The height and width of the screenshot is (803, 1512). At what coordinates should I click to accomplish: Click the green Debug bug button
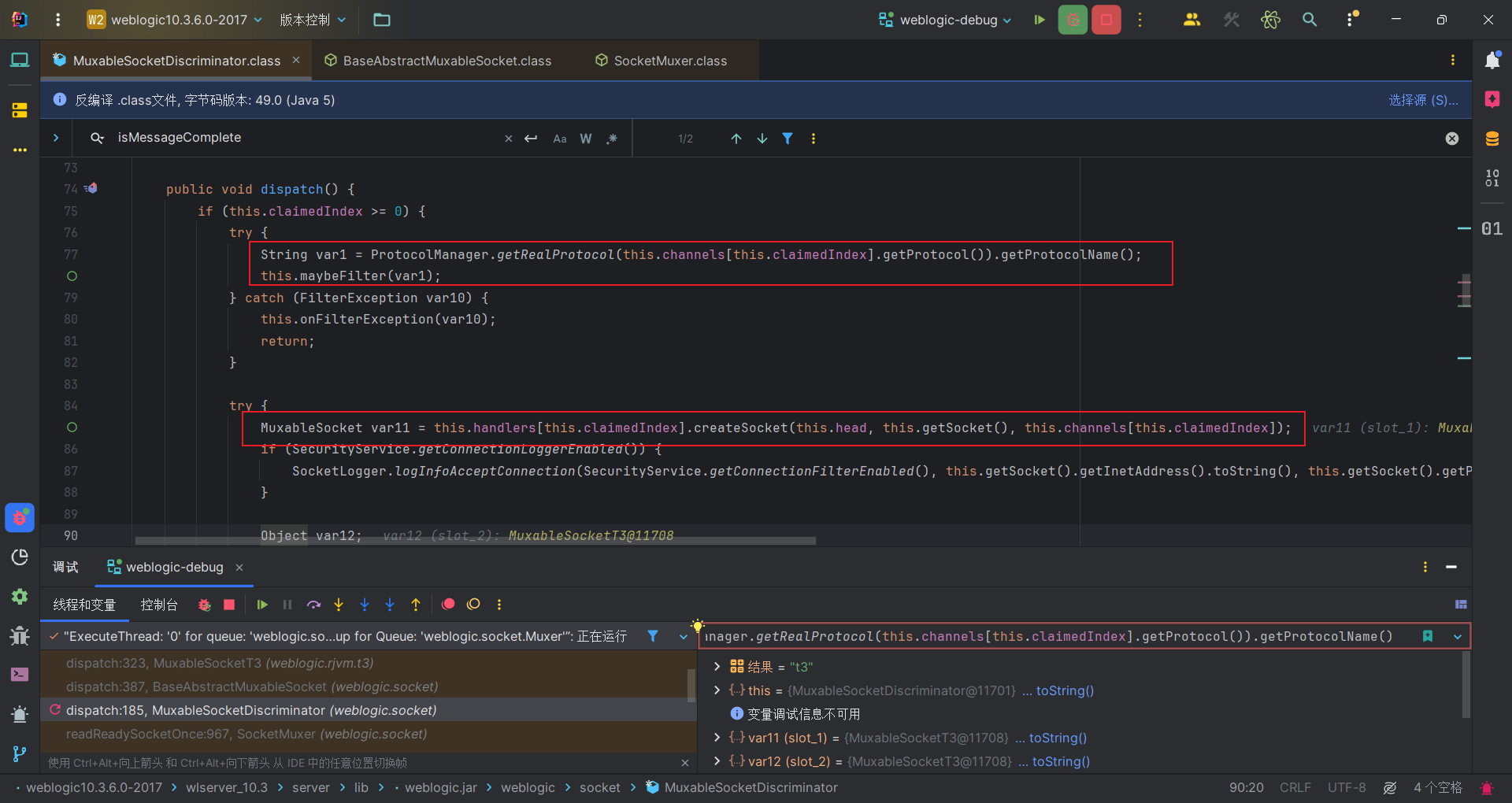tap(1073, 20)
